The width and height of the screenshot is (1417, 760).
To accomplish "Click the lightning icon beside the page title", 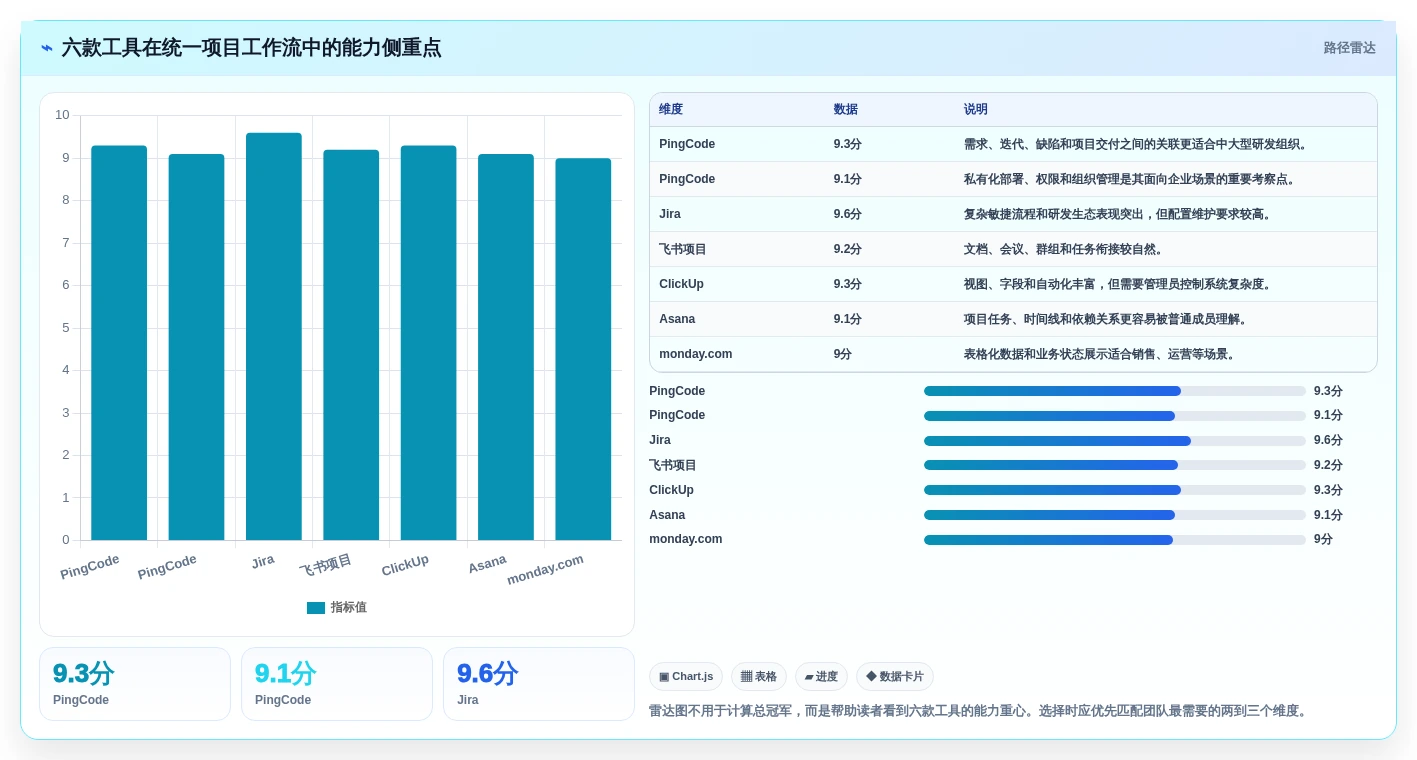I will (47, 48).
